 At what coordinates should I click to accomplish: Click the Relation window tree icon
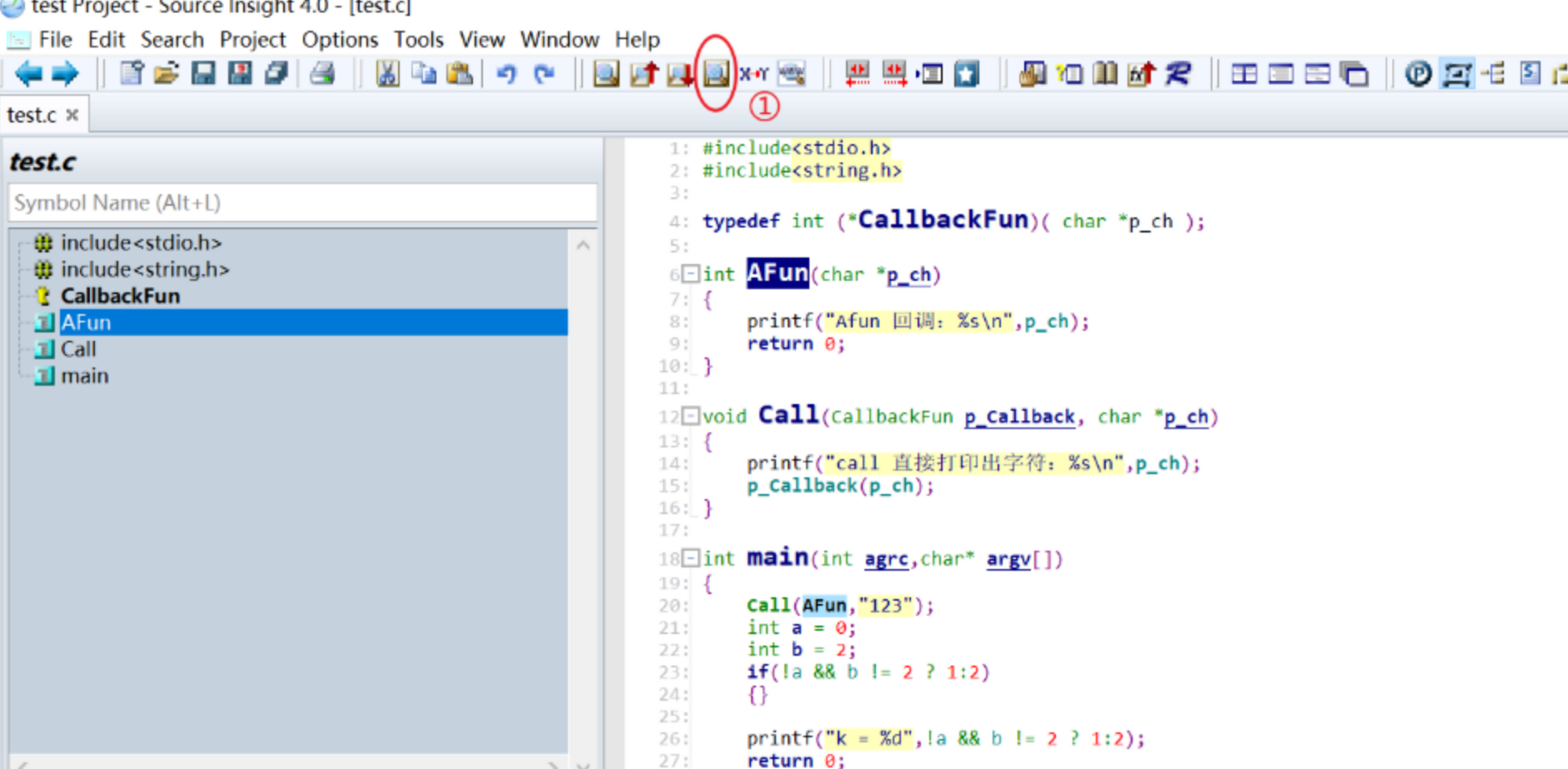coord(1494,74)
